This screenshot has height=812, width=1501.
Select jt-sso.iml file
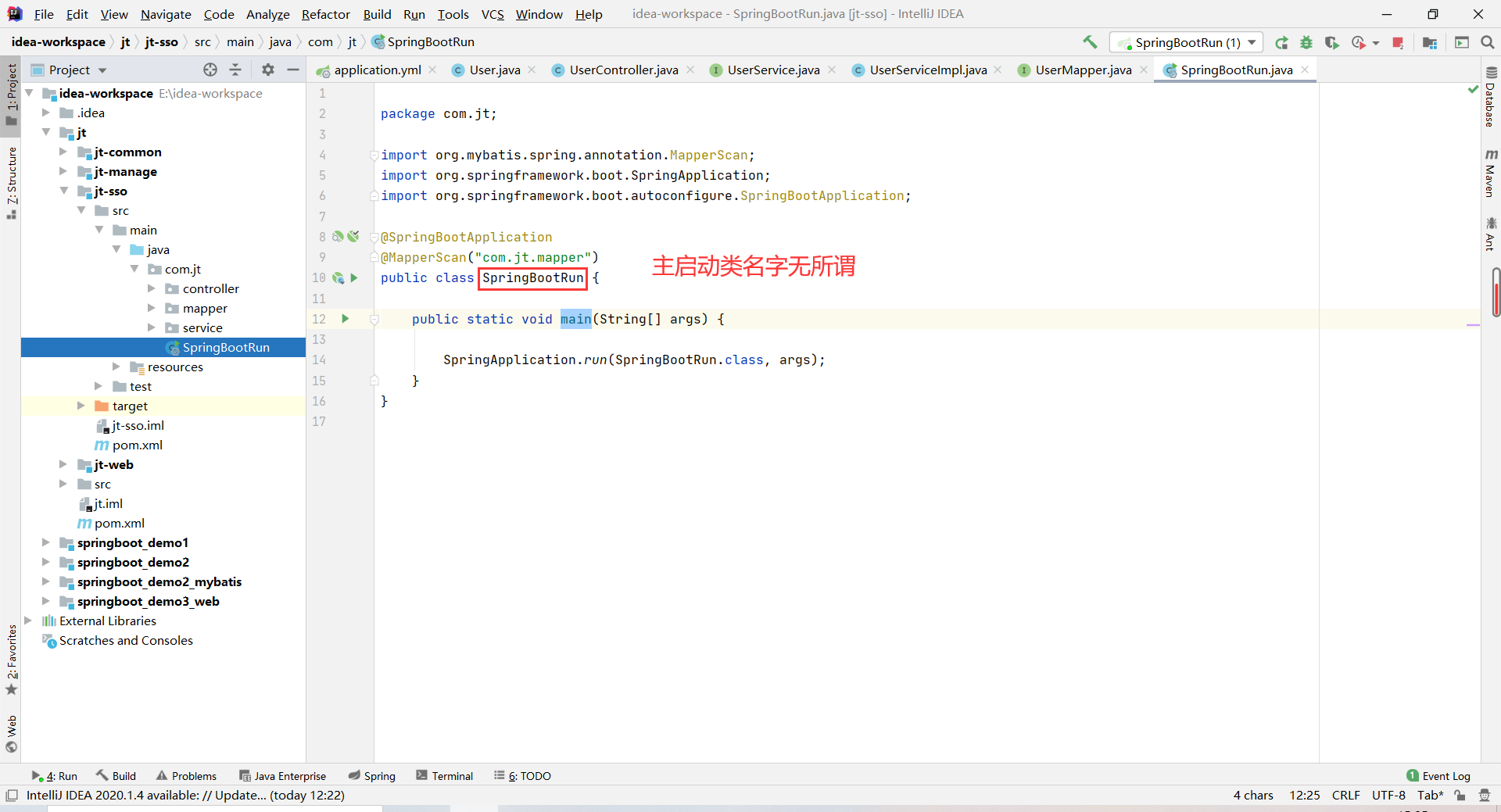click(x=138, y=425)
